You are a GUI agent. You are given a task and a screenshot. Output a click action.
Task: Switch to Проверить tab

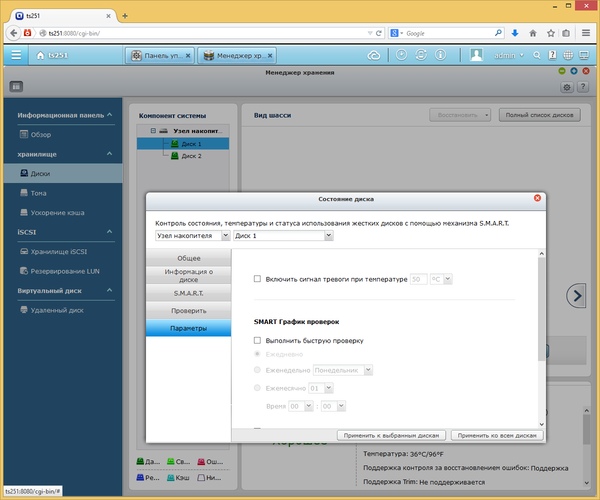pos(189,311)
